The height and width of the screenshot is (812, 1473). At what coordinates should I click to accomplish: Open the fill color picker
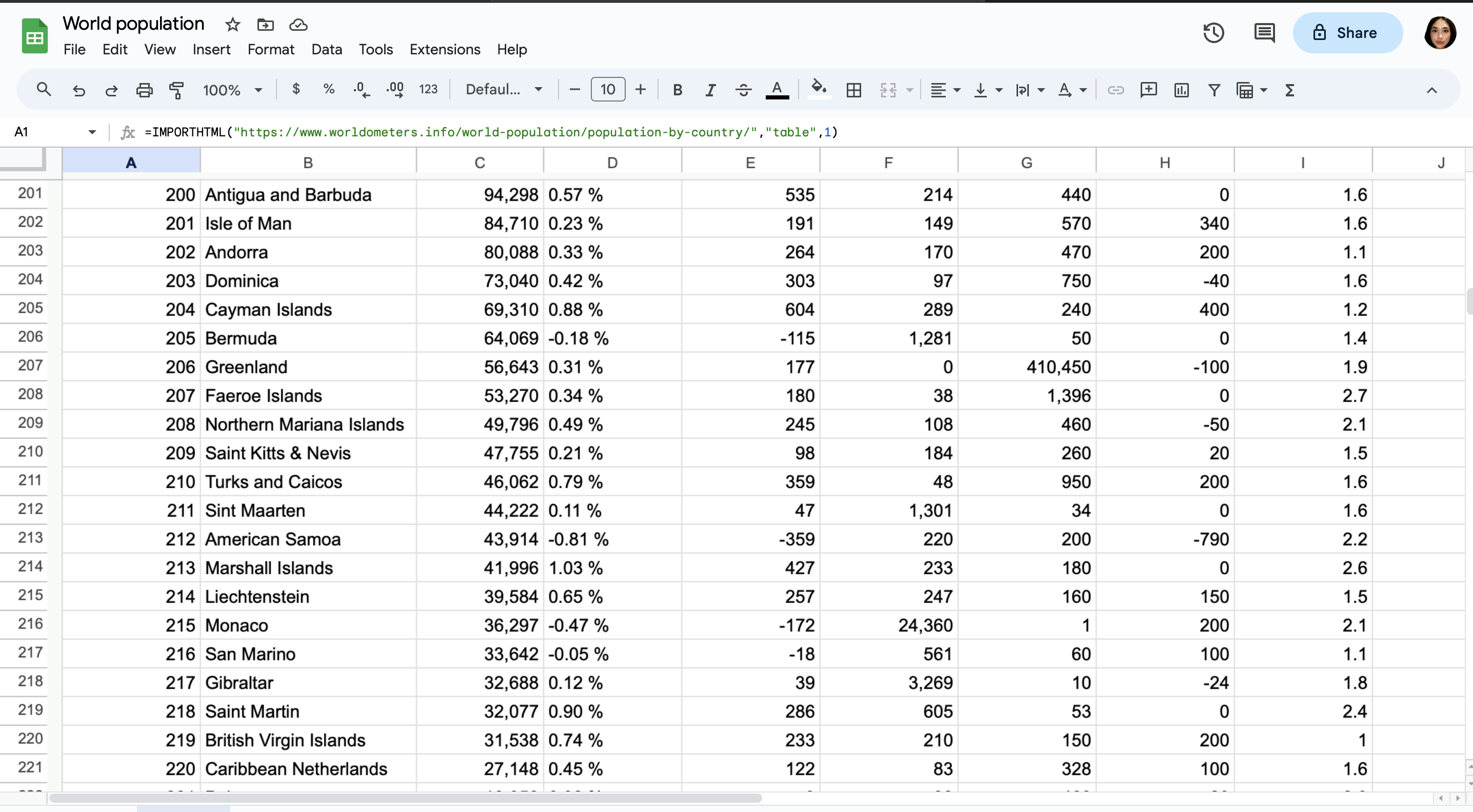tap(819, 90)
